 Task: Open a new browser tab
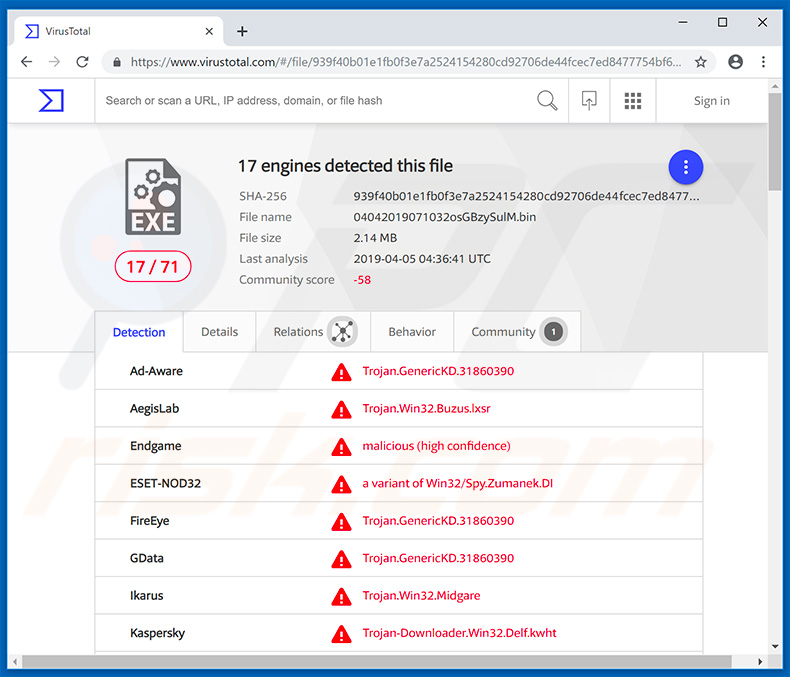pyautogui.click(x=242, y=31)
